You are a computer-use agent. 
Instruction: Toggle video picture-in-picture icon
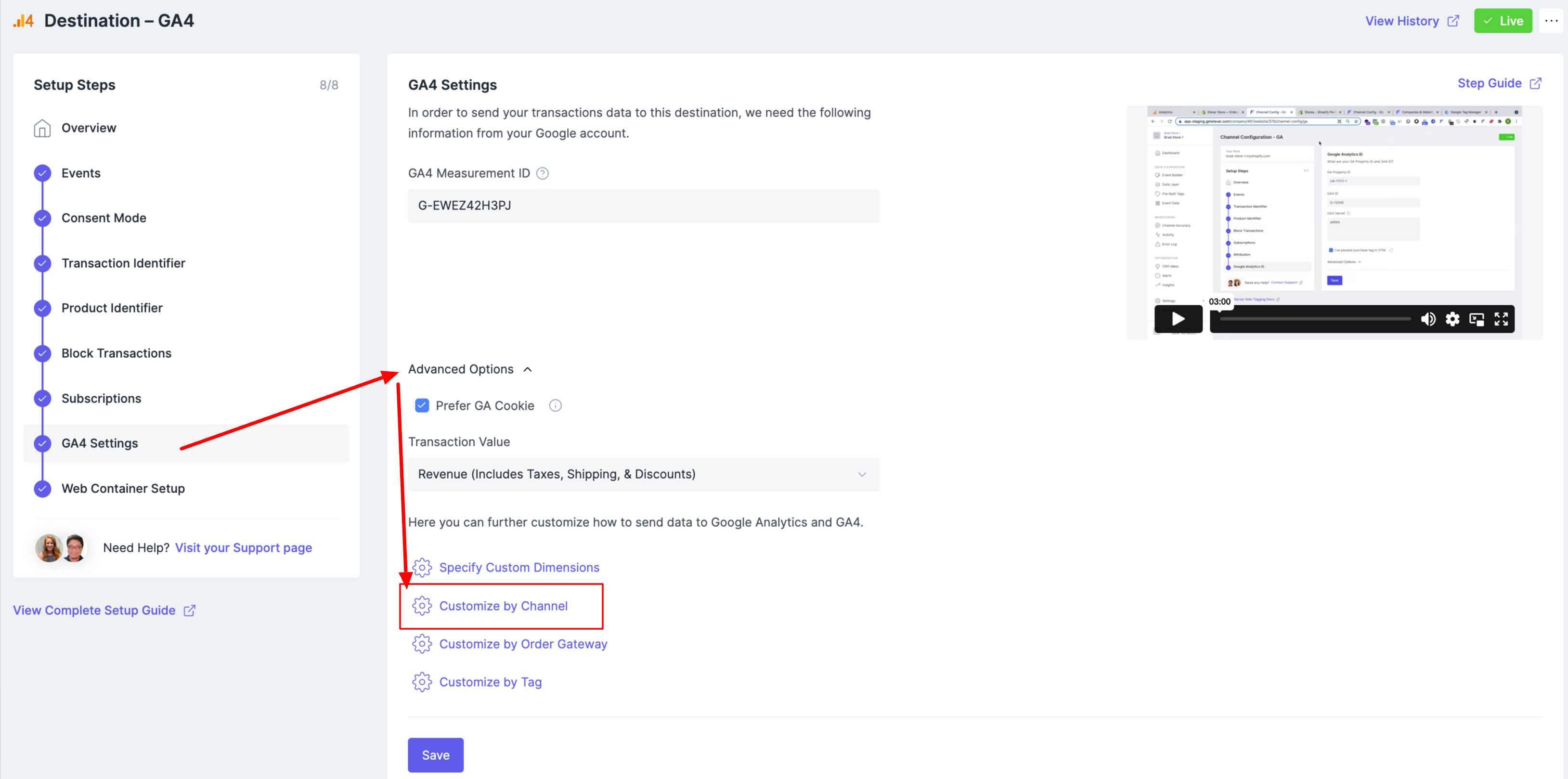point(1477,320)
